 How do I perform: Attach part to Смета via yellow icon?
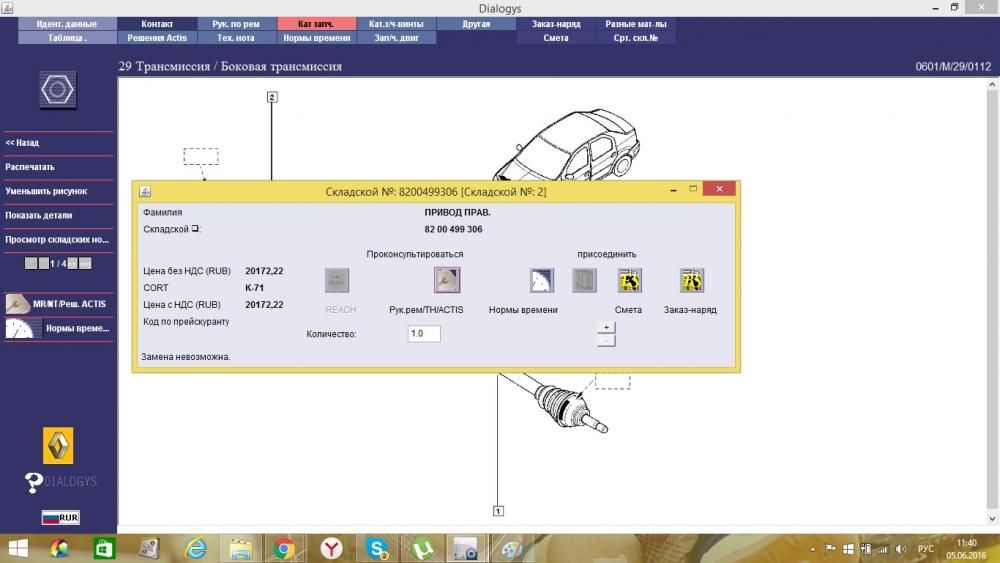click(x=629, y=281)
